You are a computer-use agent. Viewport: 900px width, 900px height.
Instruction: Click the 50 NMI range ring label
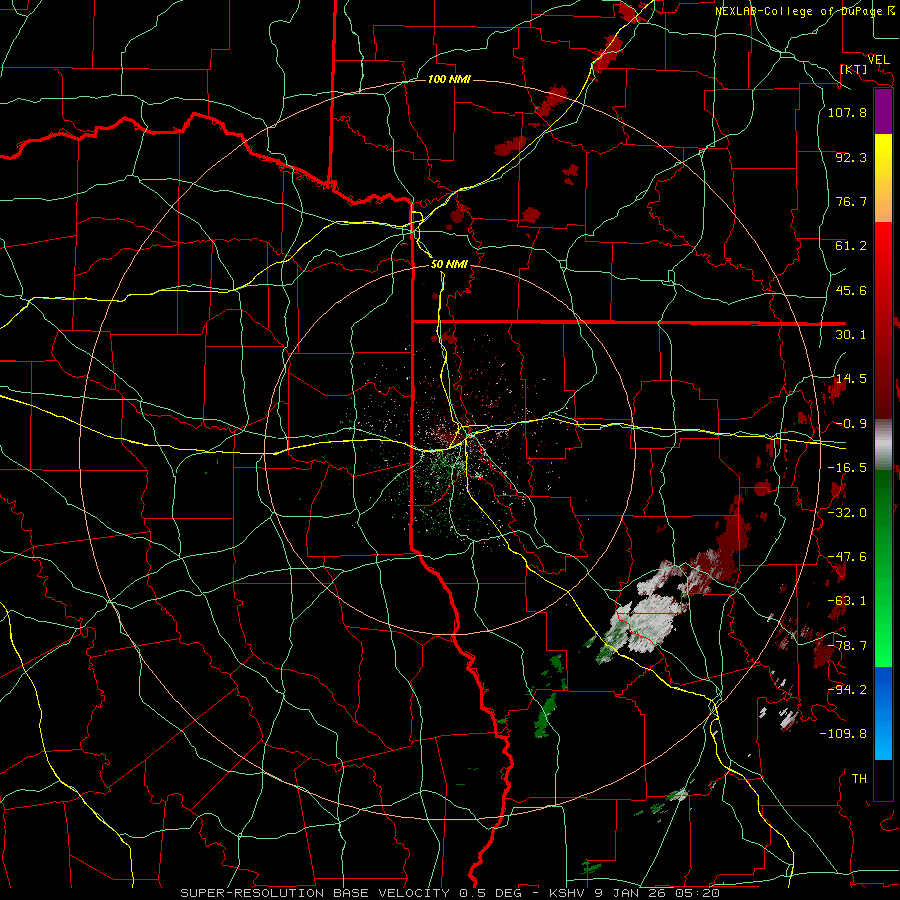point(449,264)
